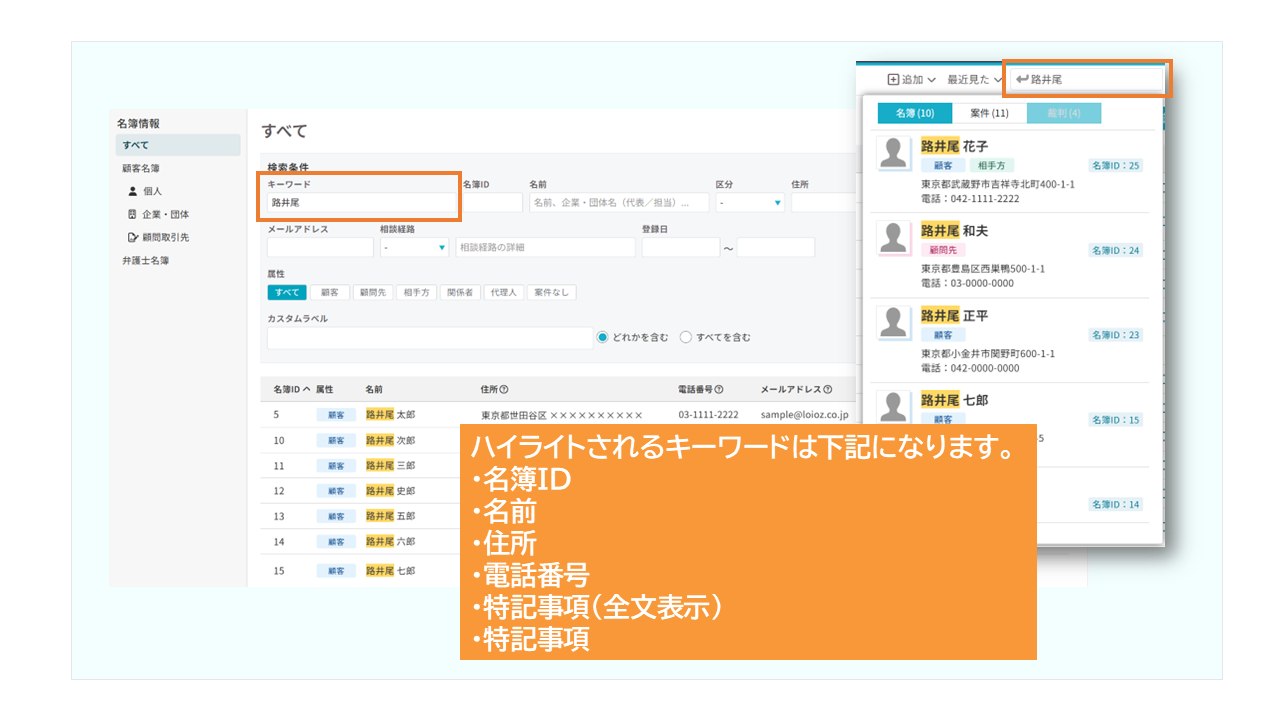Open the 区分 dropdown
The height and width of the screenshot is (720, 1280).
click(x=749, y=203)
